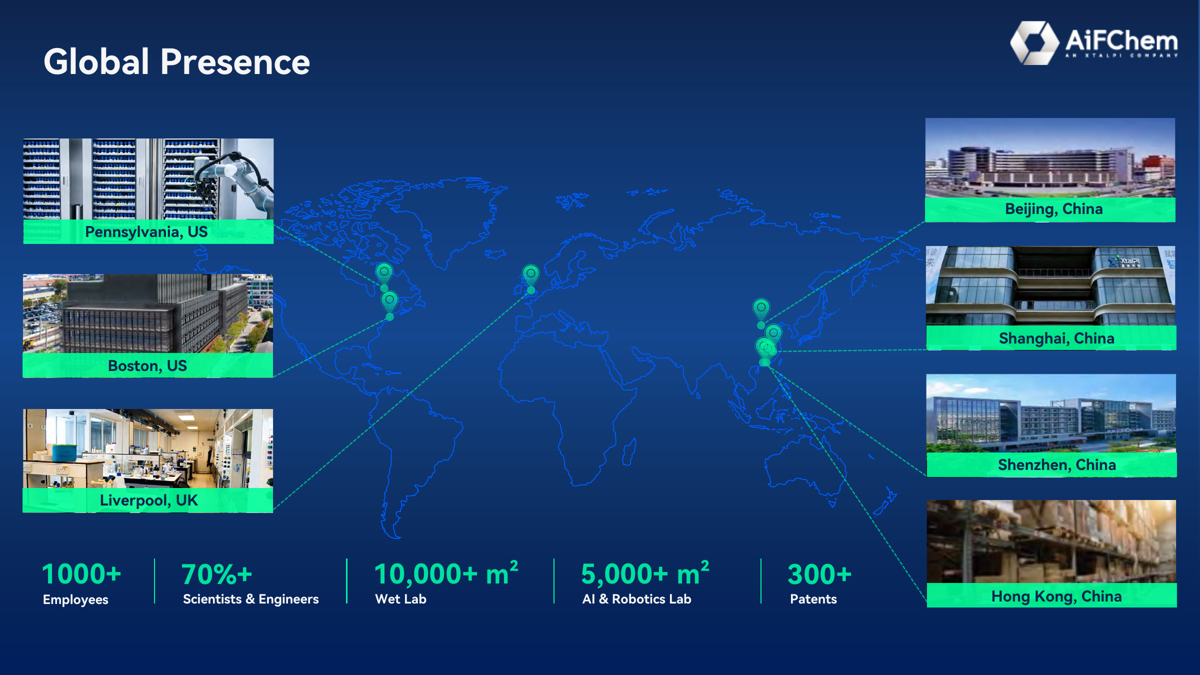
Task: Click the "Employees" caption
Action: click(x=75, y=600)
